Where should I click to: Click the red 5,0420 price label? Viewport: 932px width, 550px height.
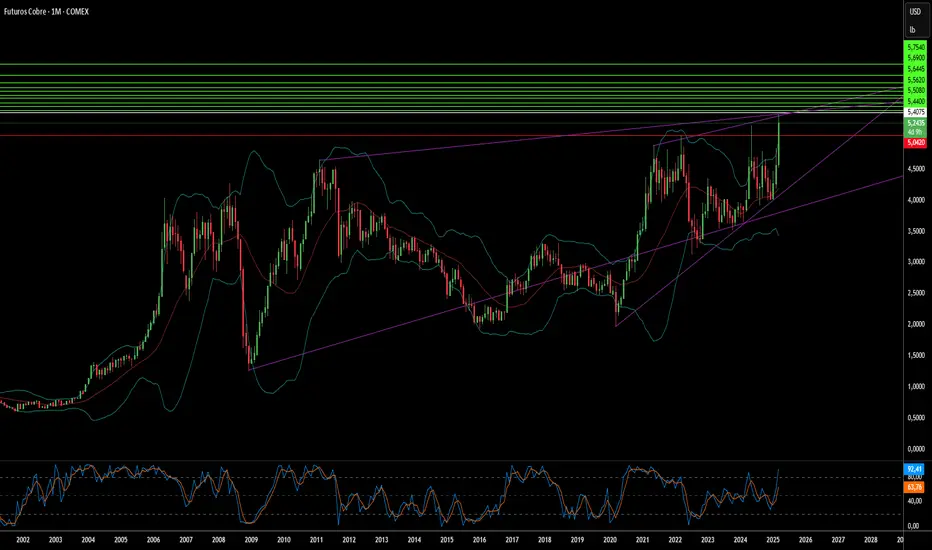tap(915, 143)
